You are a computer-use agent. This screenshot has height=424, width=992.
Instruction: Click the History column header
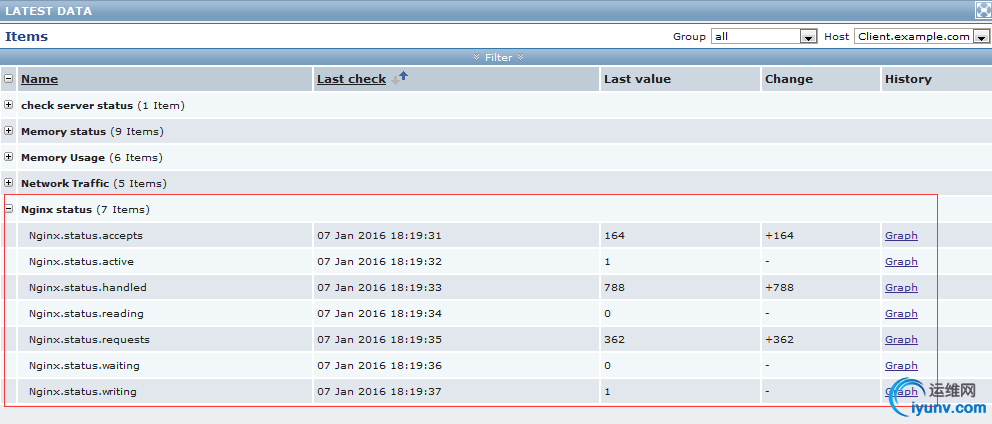[908, 79]
